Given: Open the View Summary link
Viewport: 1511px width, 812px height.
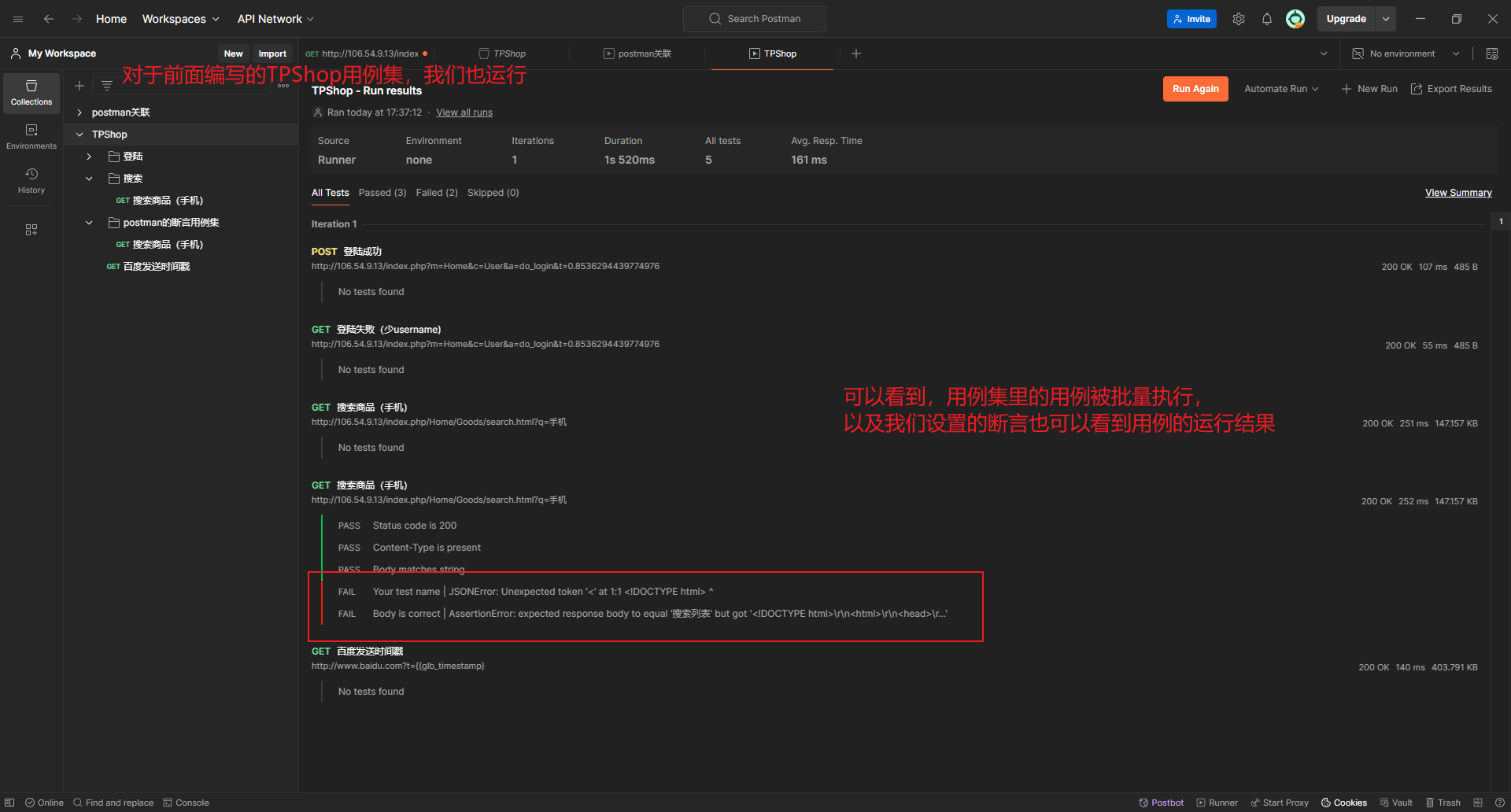Looking at the screenshot, I should [x=1458, y=193].
